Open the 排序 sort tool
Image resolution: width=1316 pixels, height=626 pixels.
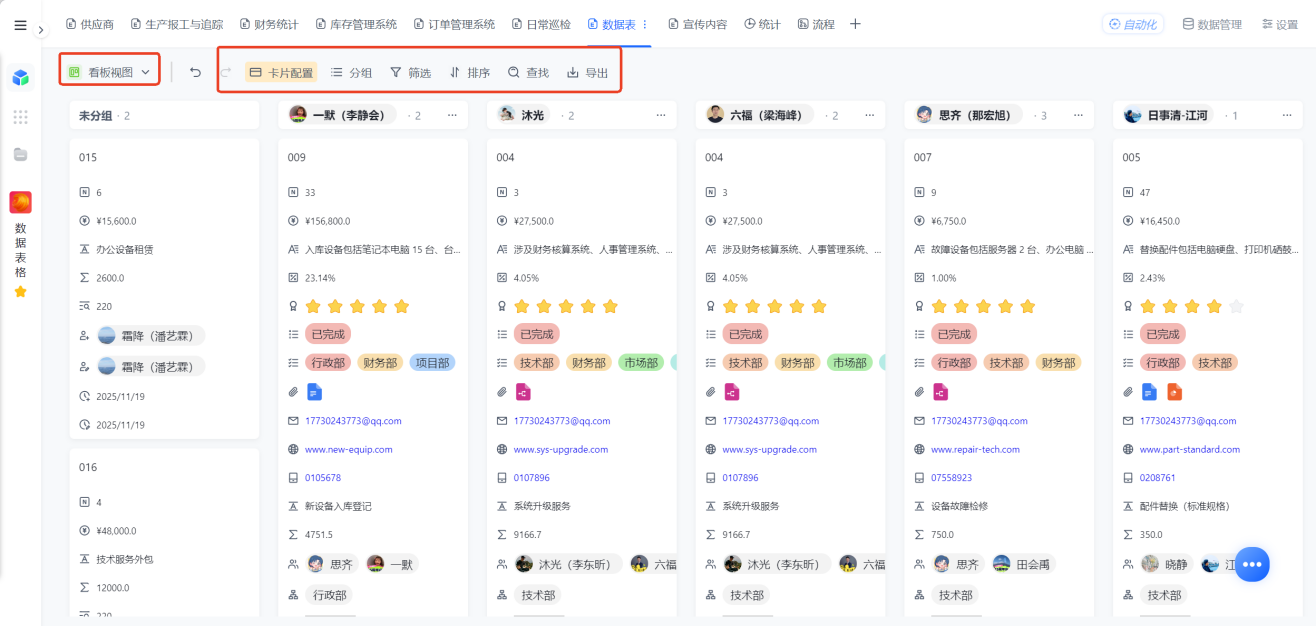[470, 72]
